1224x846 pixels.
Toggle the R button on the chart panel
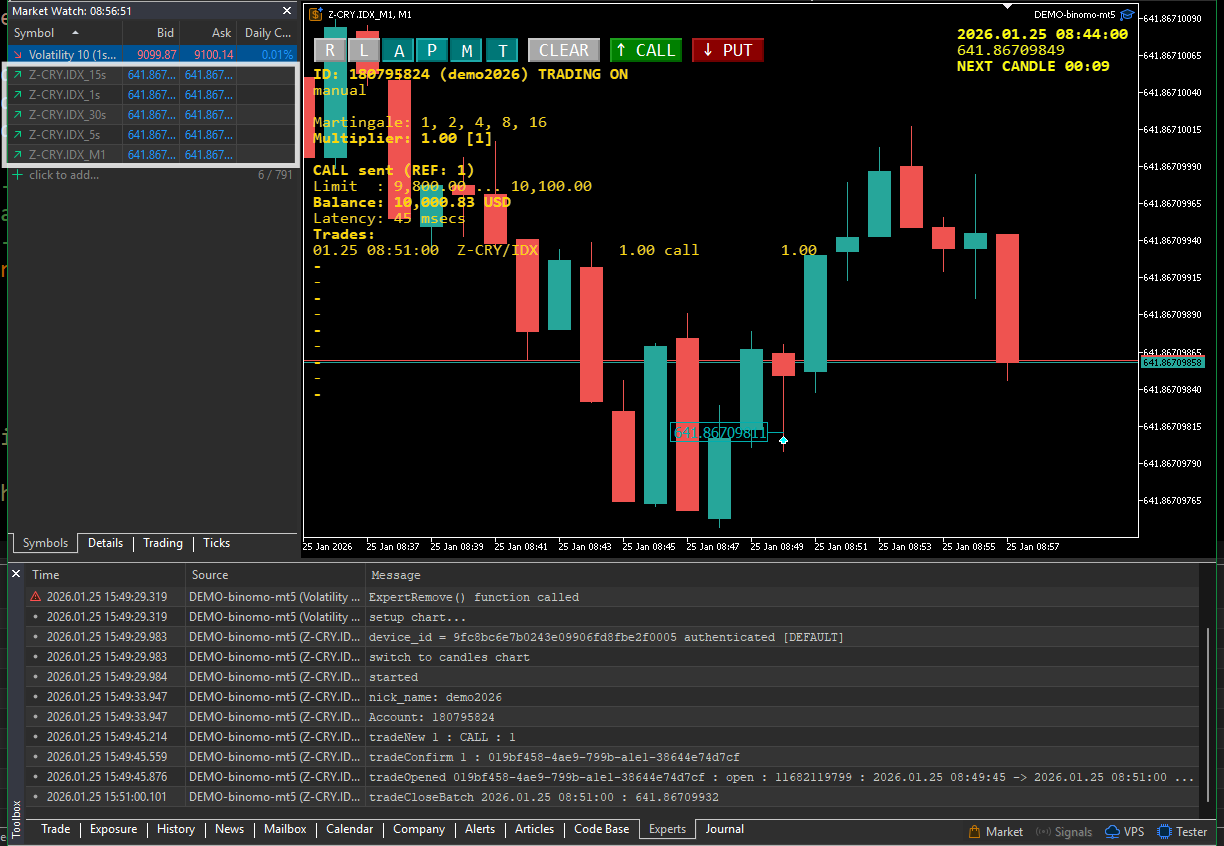click(330, 50)
